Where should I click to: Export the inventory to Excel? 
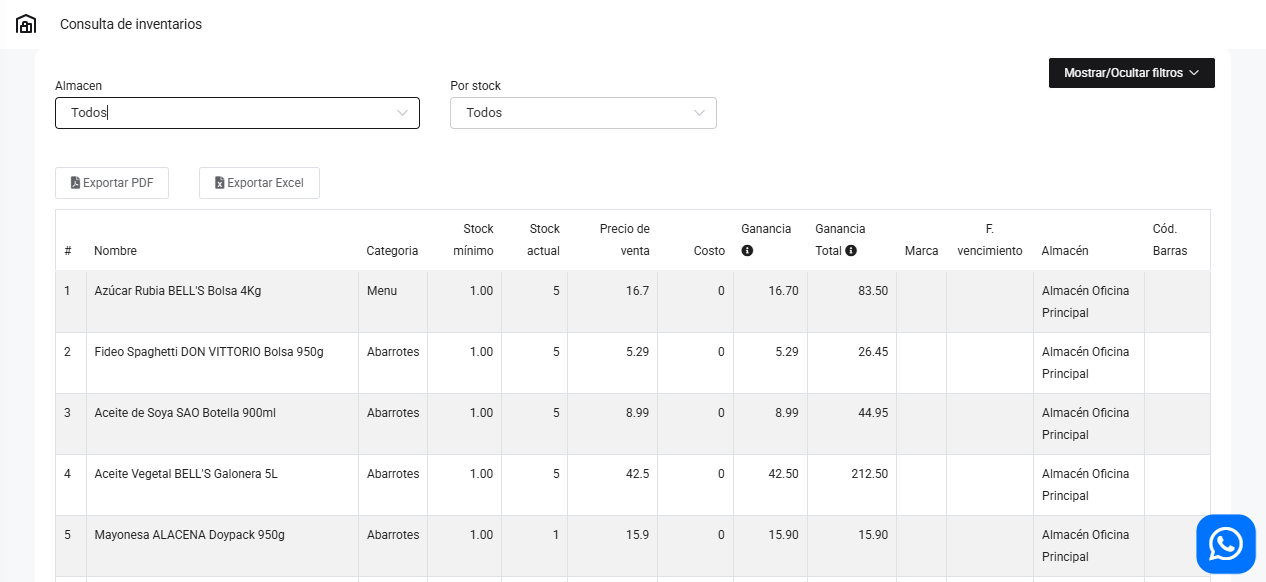259,183
